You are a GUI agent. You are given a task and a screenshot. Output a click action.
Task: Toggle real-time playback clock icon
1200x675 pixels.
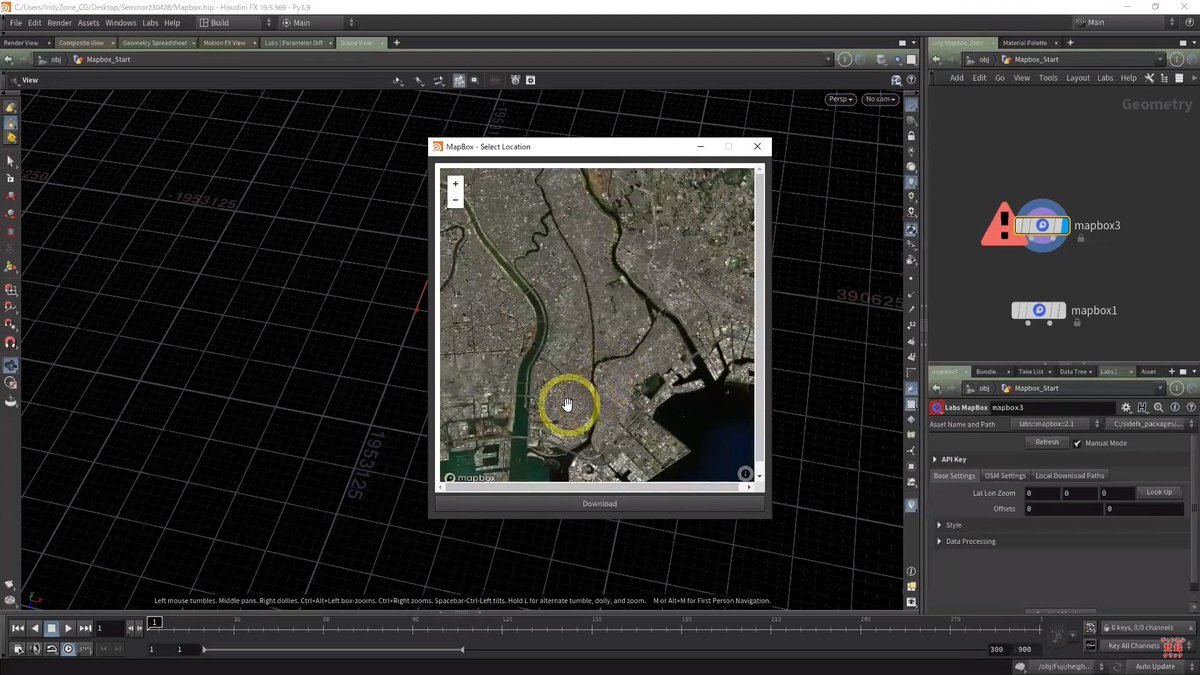click(68, 649)
